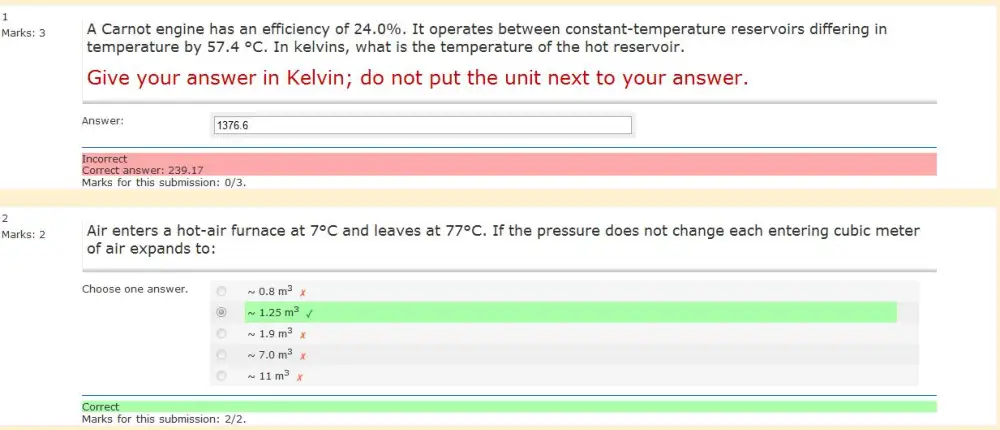1000x430 pixels.
Task: Click the green Correct feedback banner
Action: 509,406
